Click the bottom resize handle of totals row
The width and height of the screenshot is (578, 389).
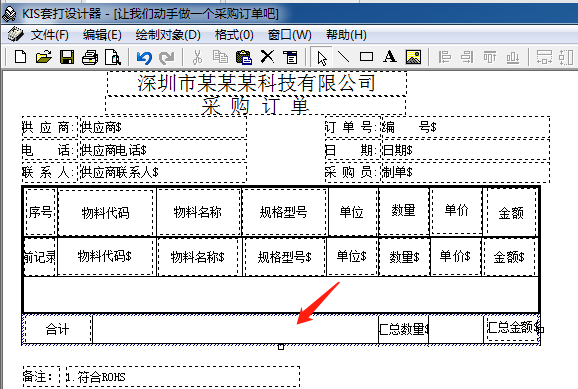281,347
